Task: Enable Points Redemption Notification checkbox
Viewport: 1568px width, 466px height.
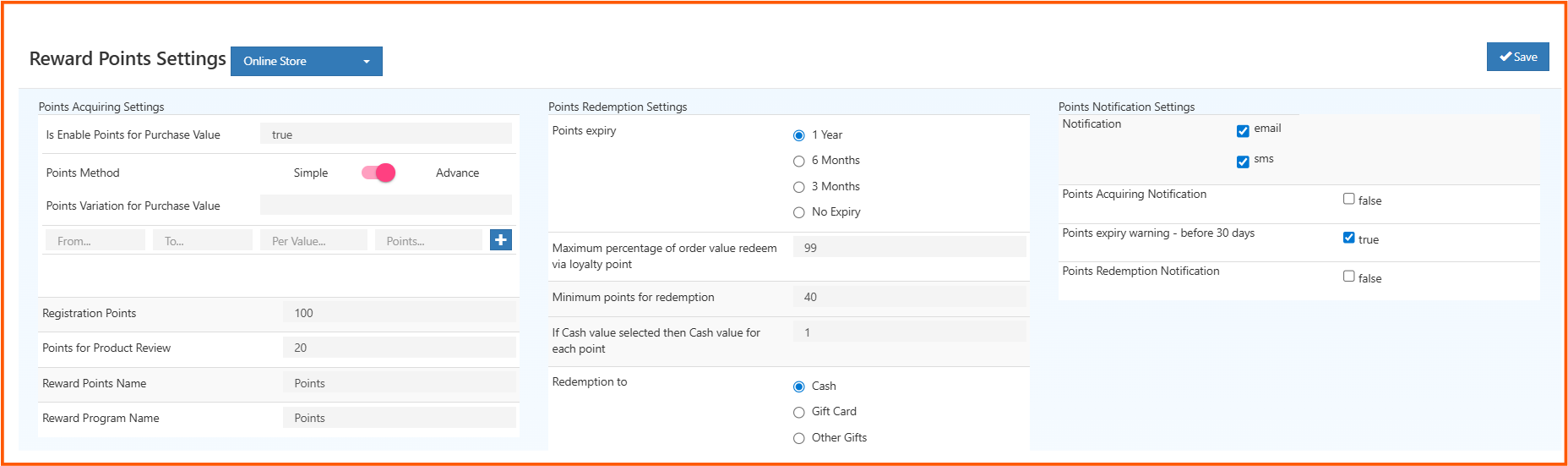Action: 1349,276
